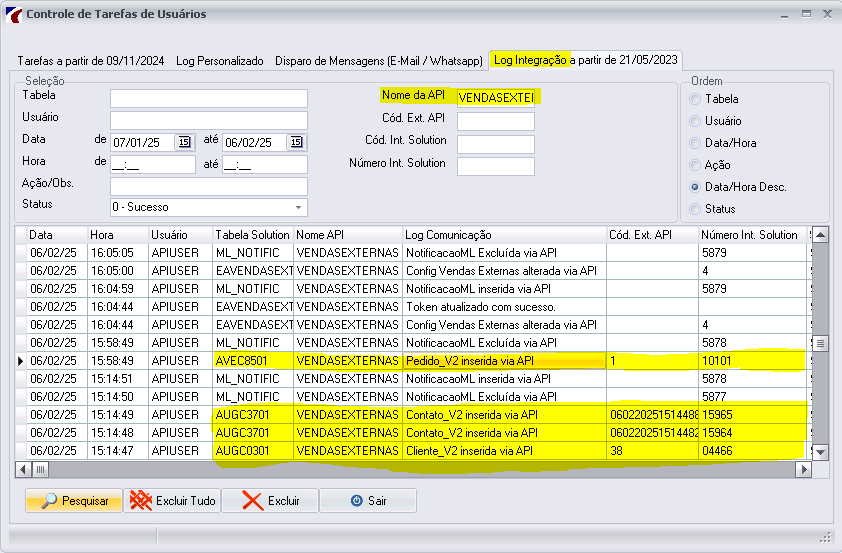Viewport: 842px width, 553px height.
Task: Select the AVEC8501 table cell
Action: [x=253, y=361]
